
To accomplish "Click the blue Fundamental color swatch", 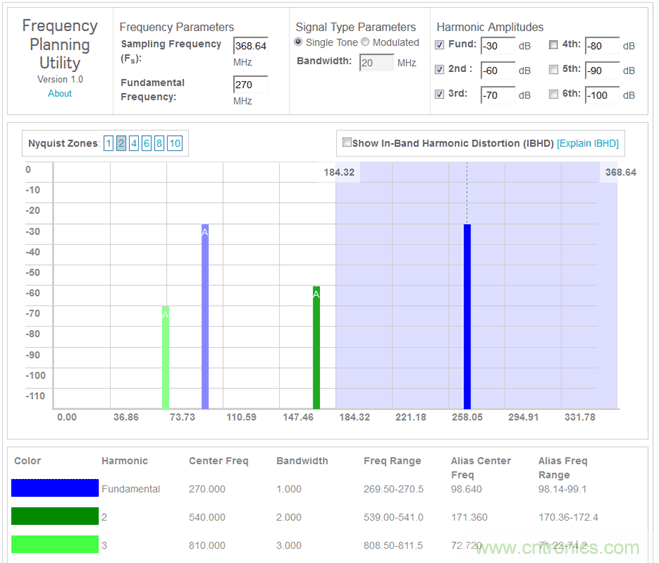I will coord(55,488).
